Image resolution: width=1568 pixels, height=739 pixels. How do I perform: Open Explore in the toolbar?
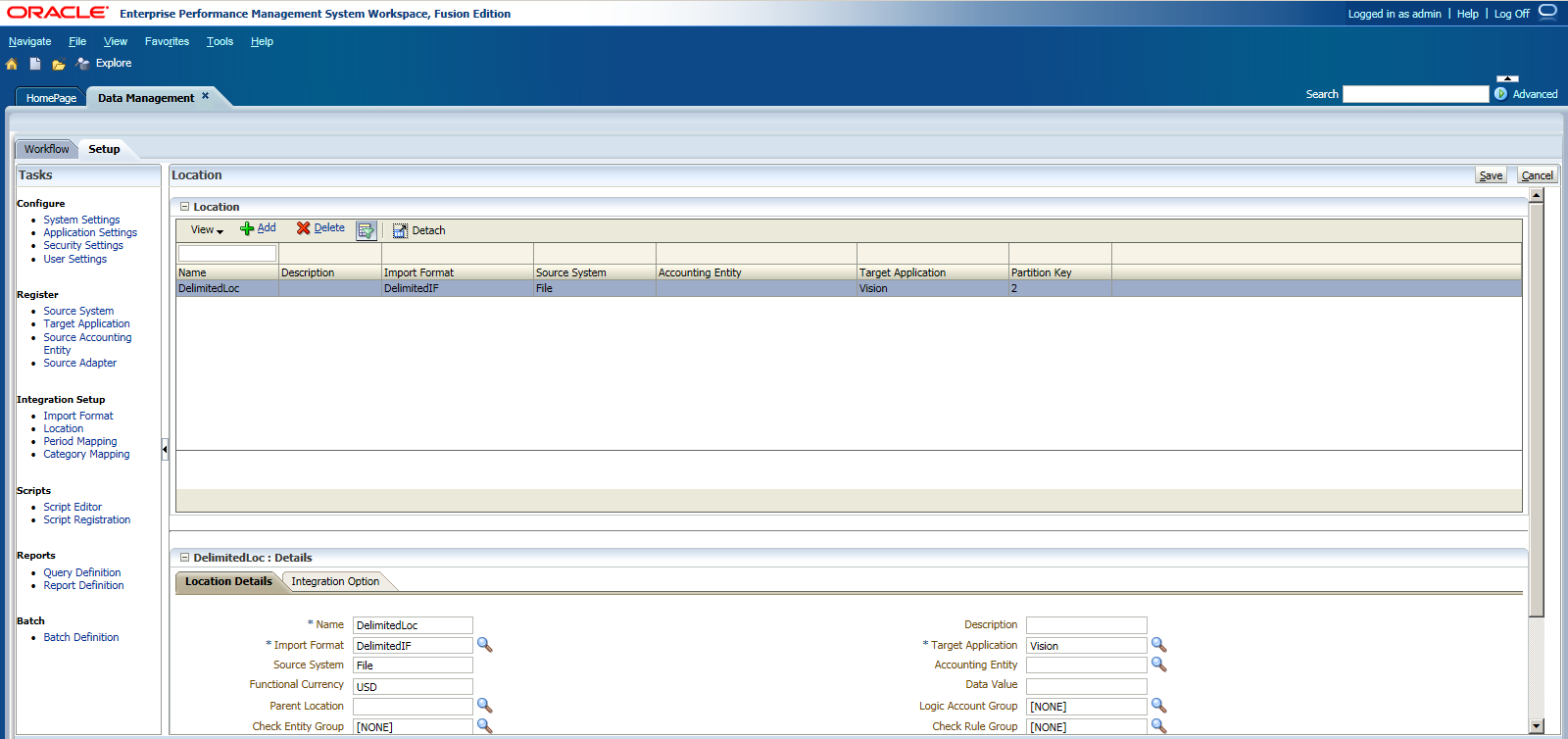point(104,64)
